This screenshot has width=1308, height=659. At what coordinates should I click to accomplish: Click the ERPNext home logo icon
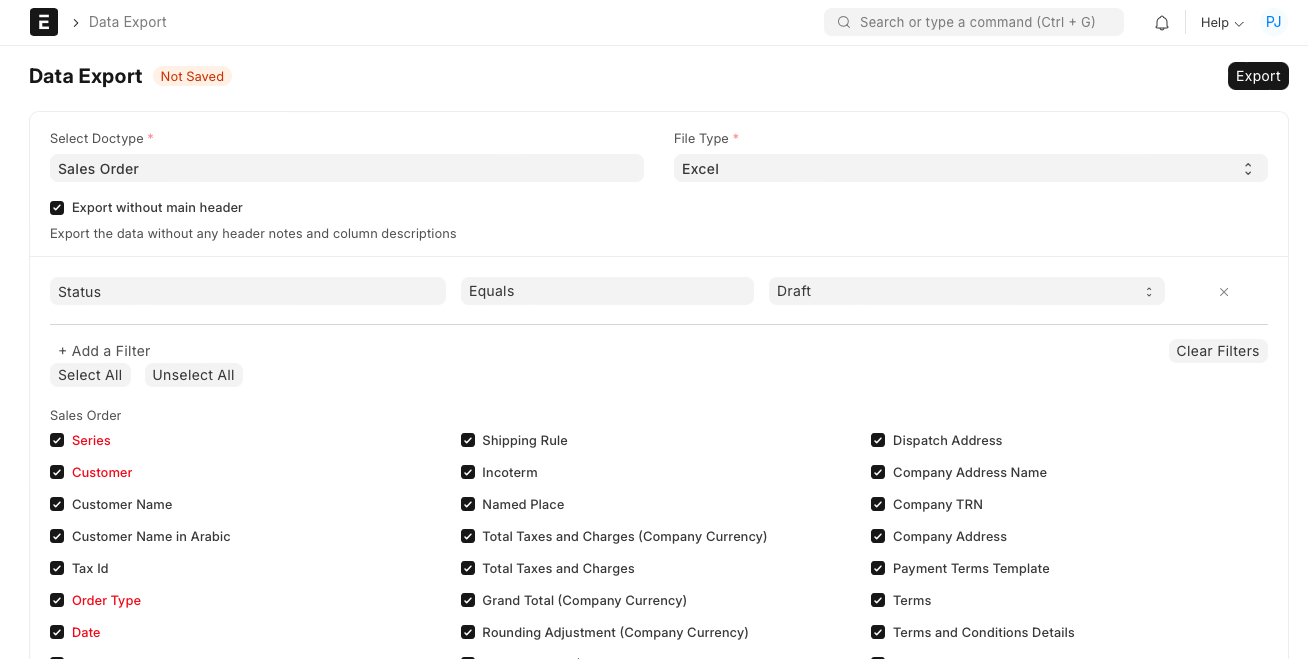click(44, 22)
